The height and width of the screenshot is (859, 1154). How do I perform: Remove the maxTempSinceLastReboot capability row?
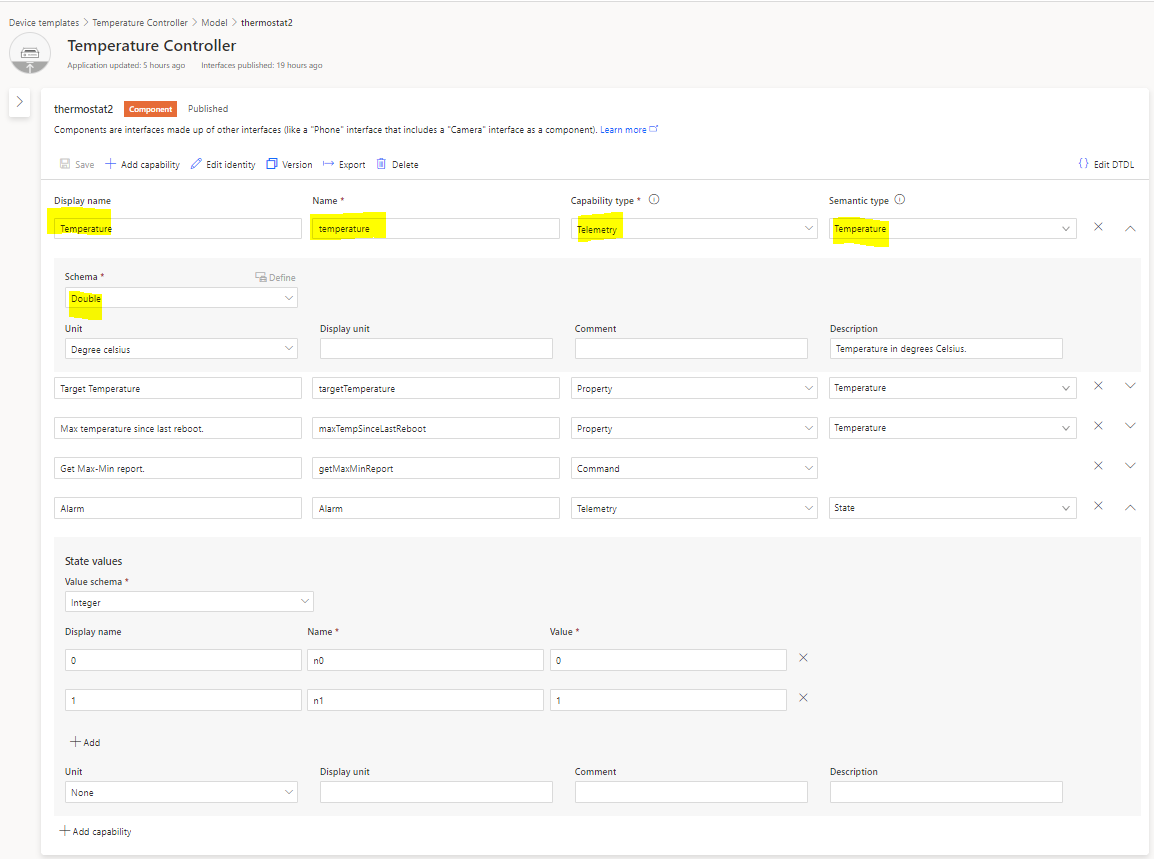pyautogui.click(x=1098, y=425)
